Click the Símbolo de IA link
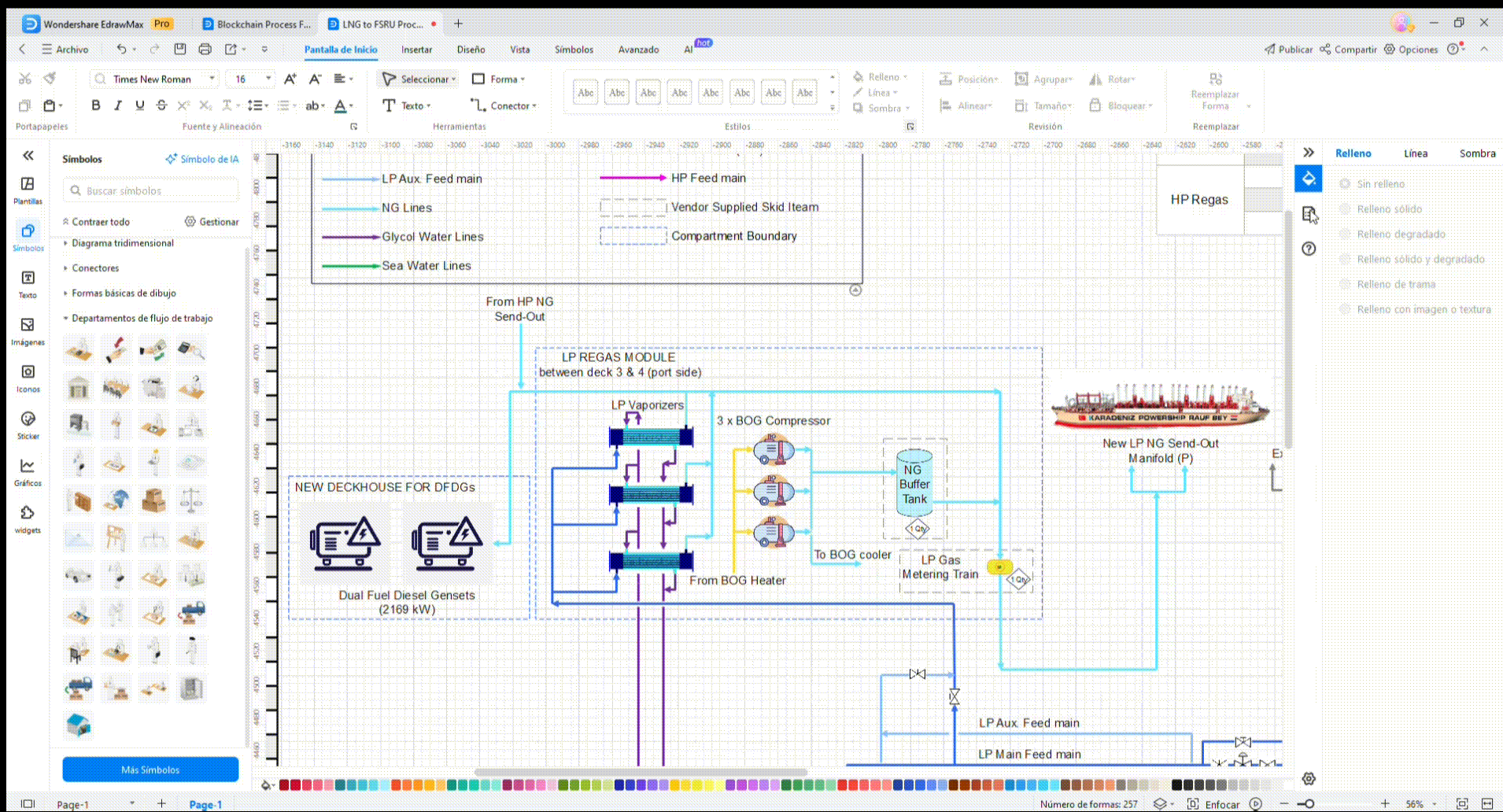The height and width of the screenshot is (812, 1503). point(202,159)
